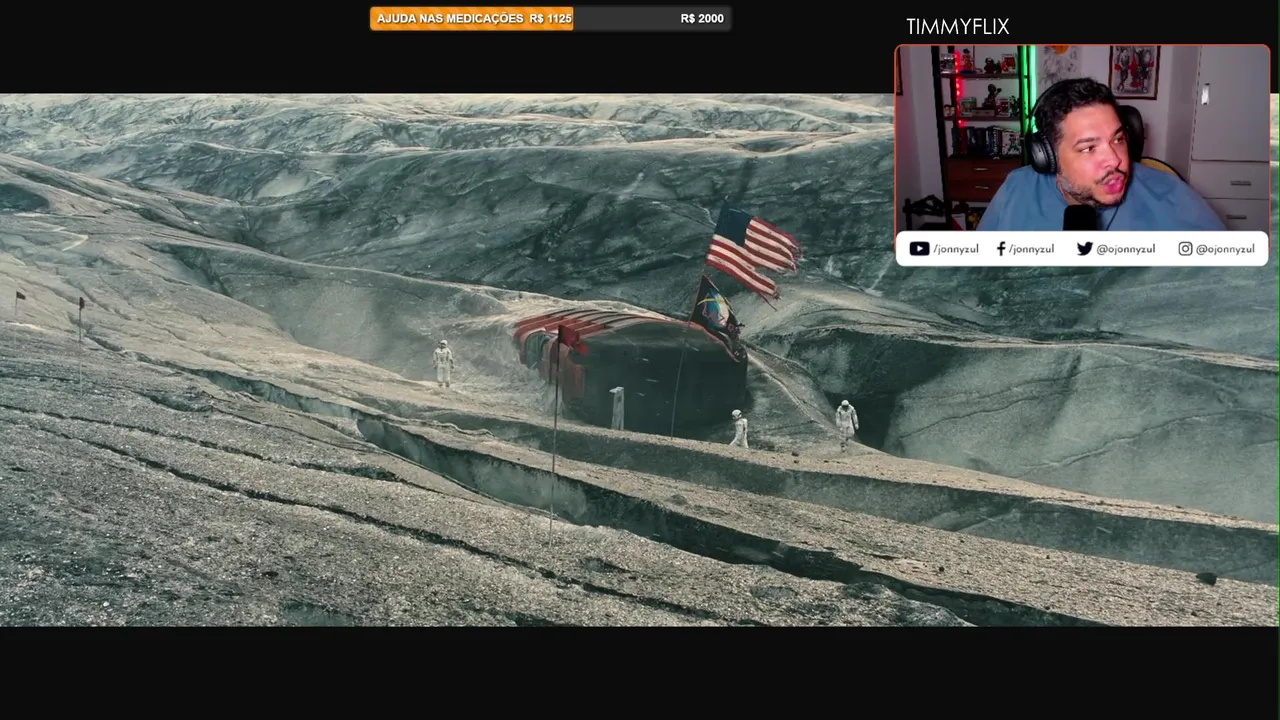Viewport: 1280px width, 720px height.
Task: Click the streamer webcam feed
Action: [1082, 138]
